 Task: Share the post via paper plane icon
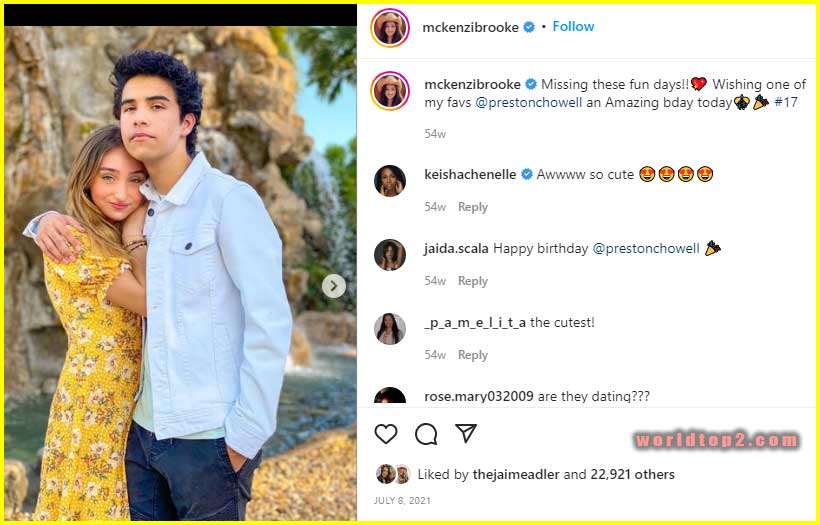click(466, 433)
